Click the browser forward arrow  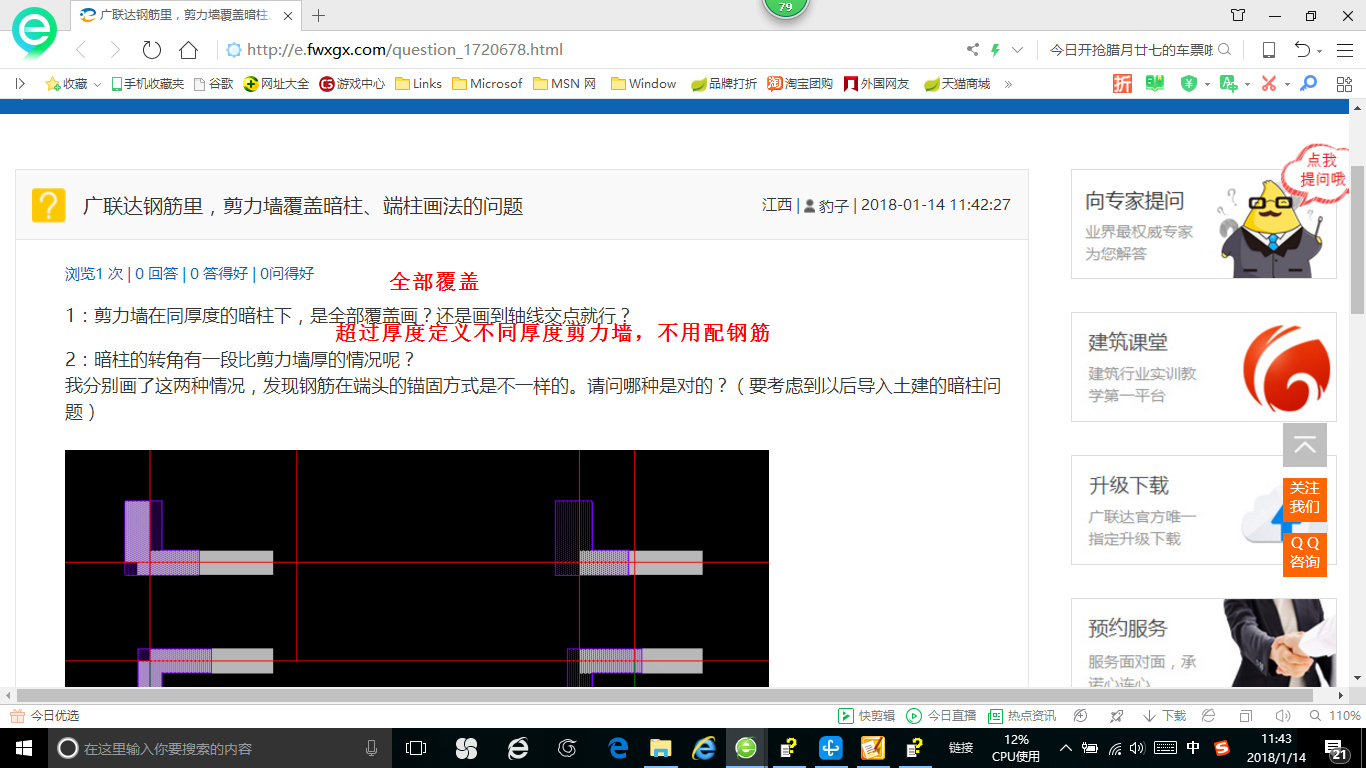pyautogui.click(x=115, y=50)
